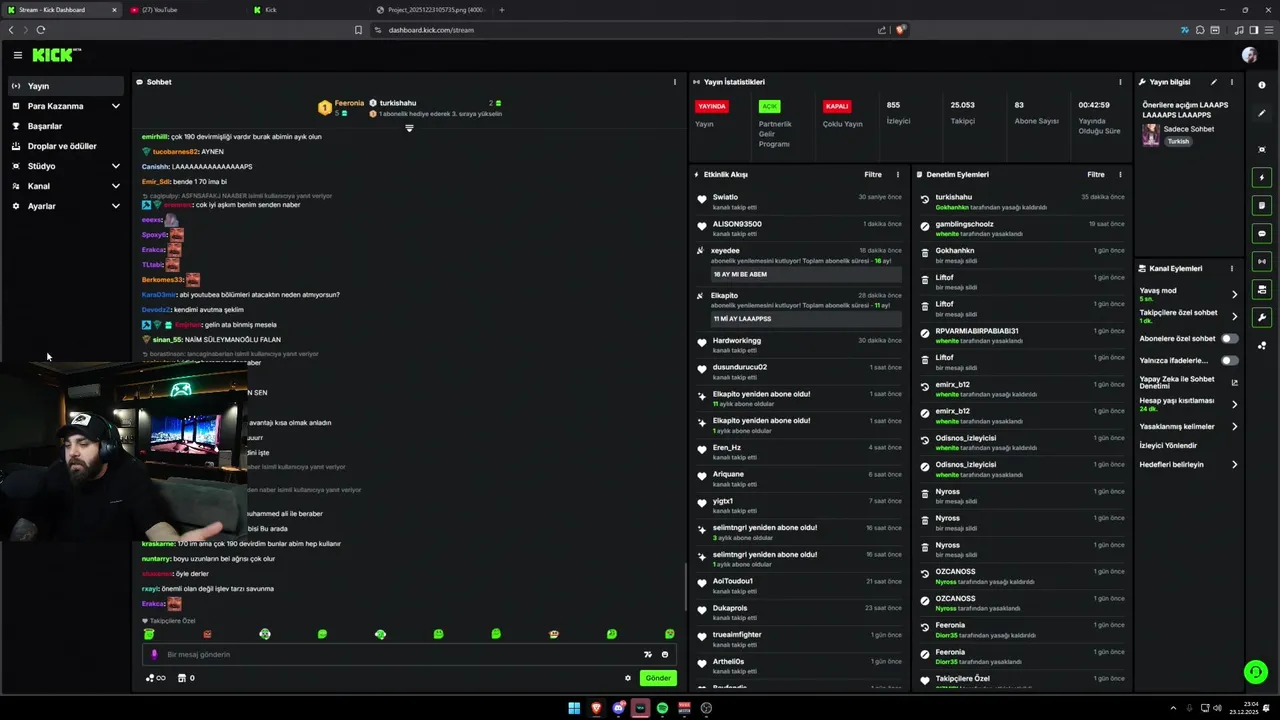Click the 855 İzleyici viewer count
Image resolution: width=1280 pixels, height=720 pixels.
point(898,112)
